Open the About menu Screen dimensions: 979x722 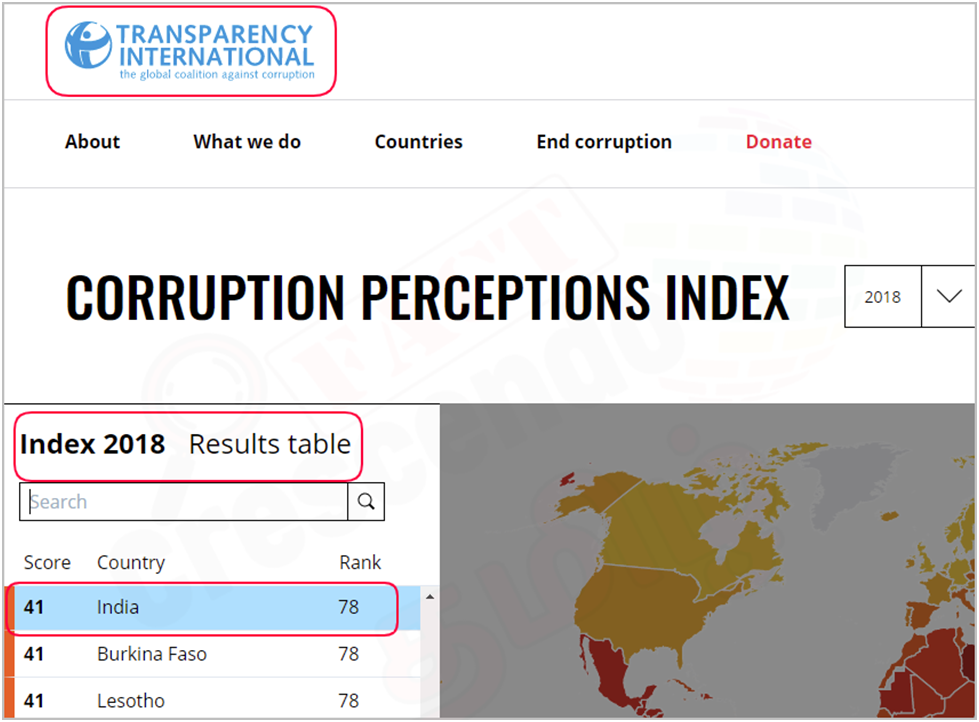92,142
